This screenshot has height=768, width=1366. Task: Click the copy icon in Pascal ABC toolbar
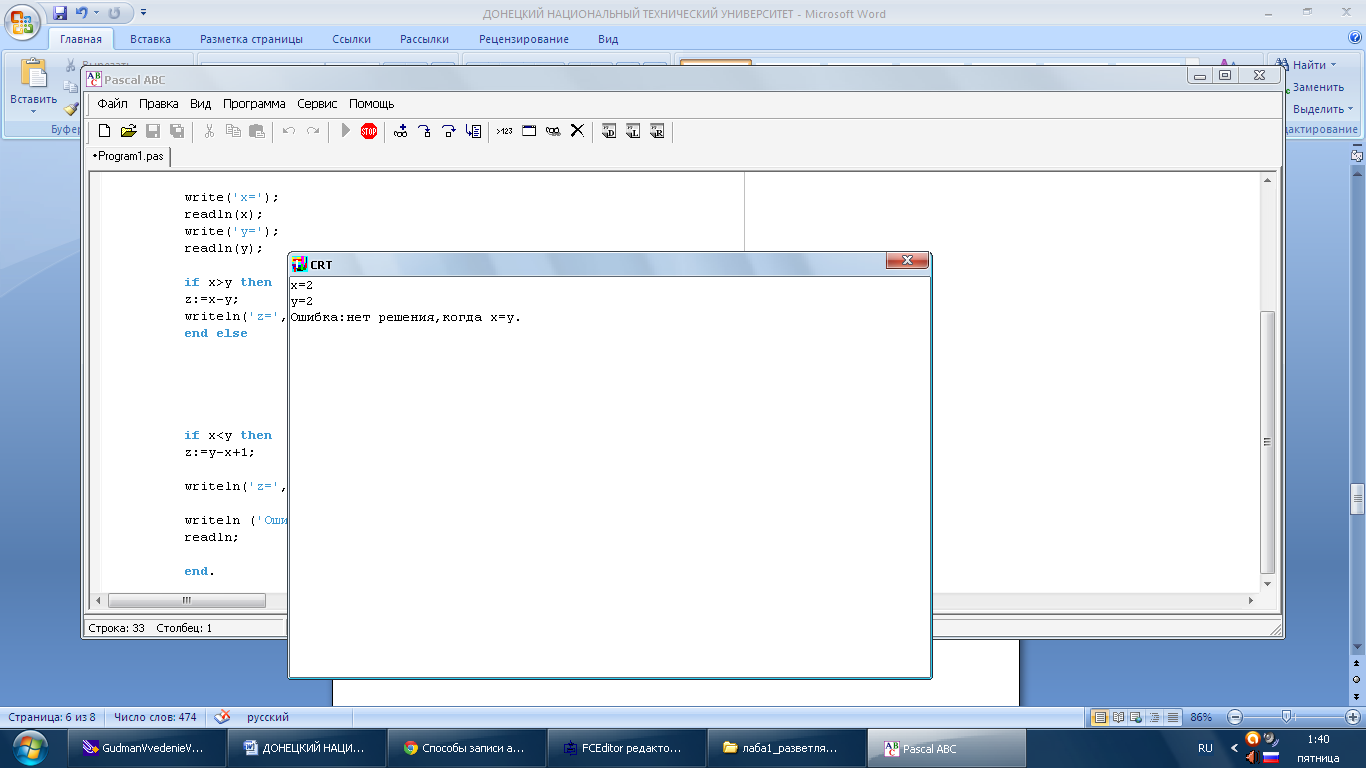pyautogui.click(x=233, y=131)
